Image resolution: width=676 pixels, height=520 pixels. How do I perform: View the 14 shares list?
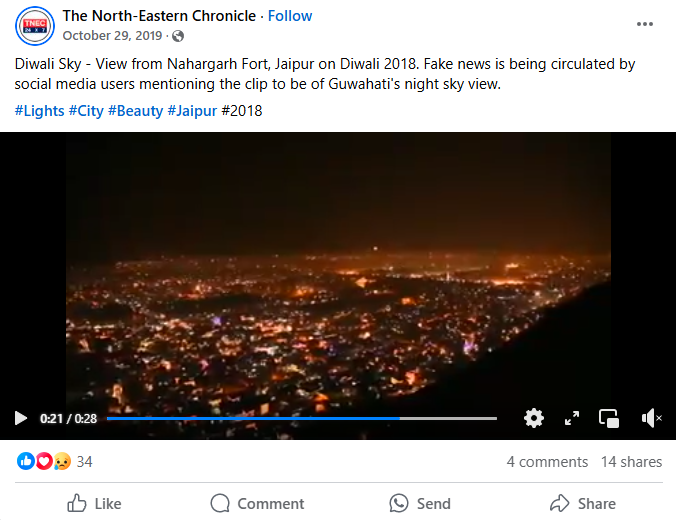point(631,462)
